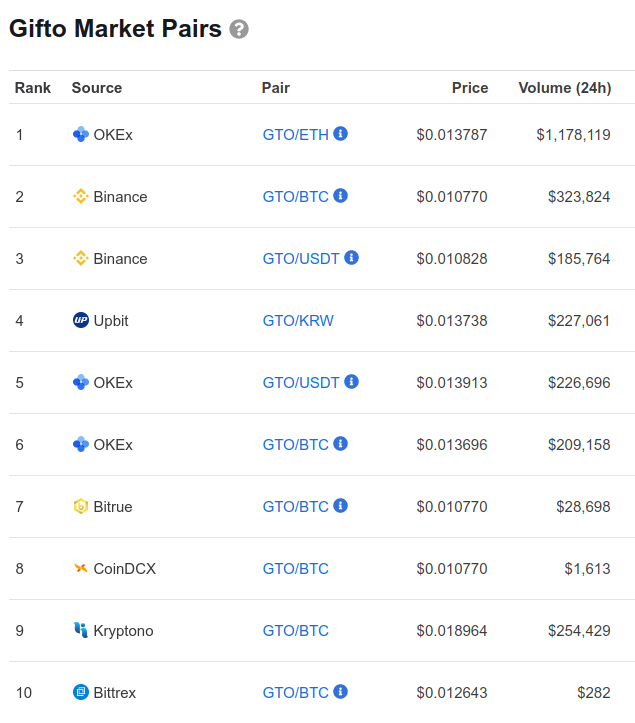Screen dimensions: 635x723
Task: Open the OKEx GTO/BTC pair link
Action: click(x=296, y=444)
